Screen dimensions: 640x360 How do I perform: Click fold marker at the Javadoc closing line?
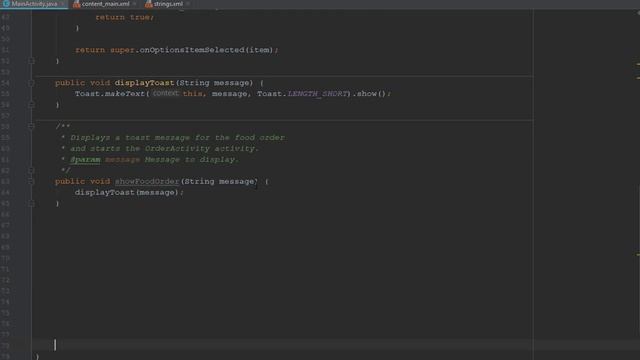(x=31, y=170)
